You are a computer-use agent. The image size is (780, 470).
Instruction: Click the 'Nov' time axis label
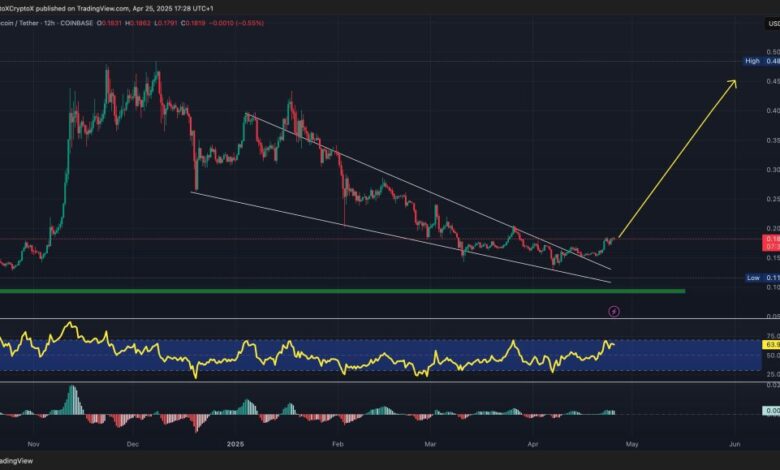tap(33, 444)
